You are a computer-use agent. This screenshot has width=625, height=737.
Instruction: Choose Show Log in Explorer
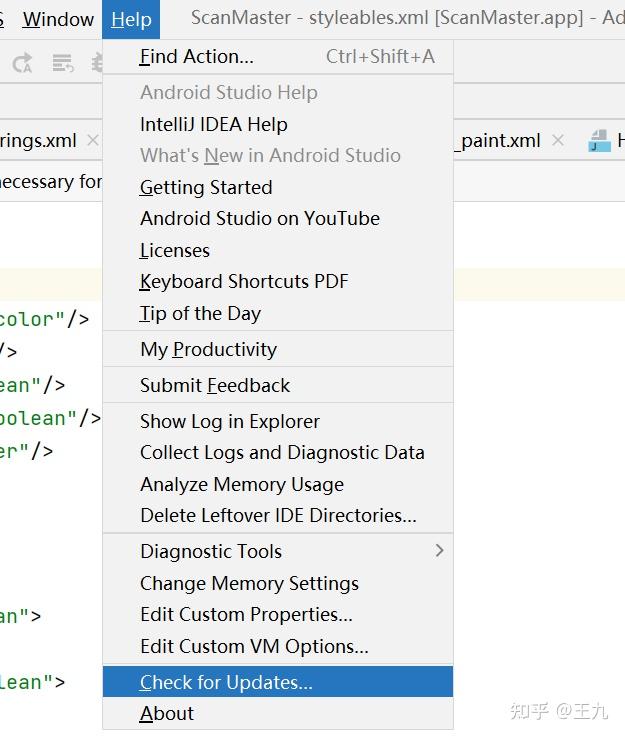(230, 421)
